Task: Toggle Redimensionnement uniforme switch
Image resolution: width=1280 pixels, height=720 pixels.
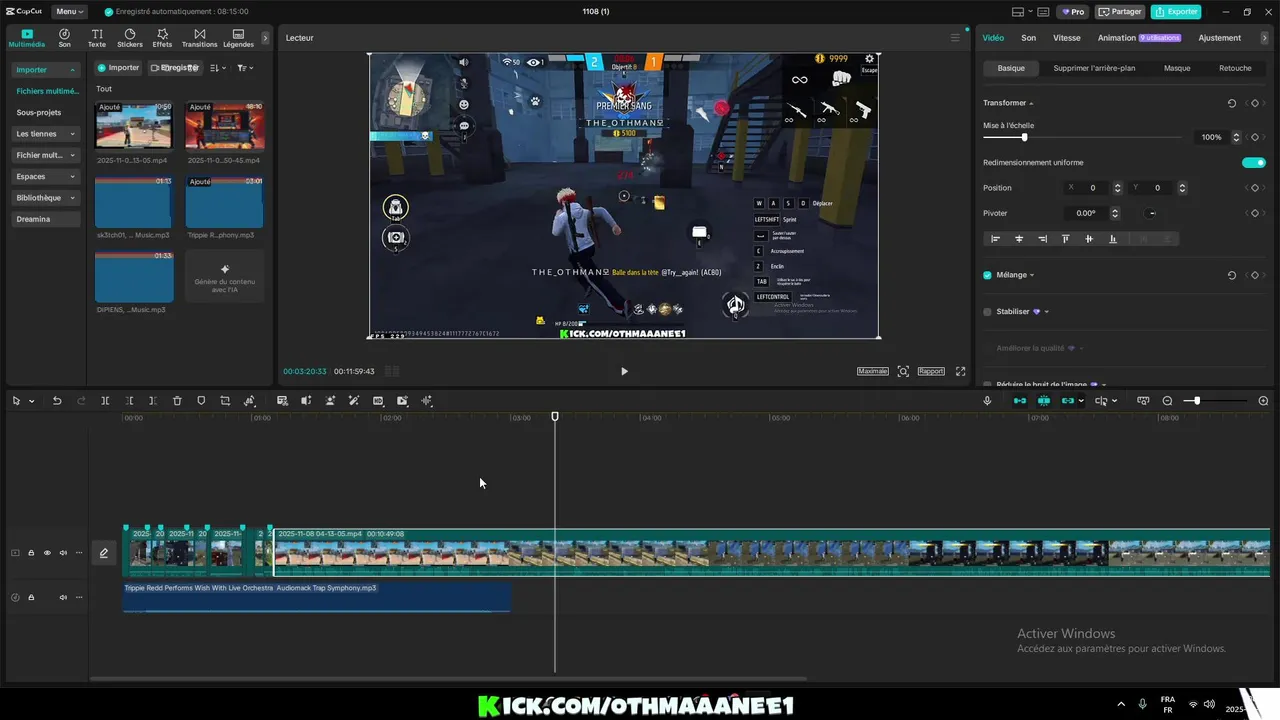Action: pyautogui.click(x=1254, y=163)
